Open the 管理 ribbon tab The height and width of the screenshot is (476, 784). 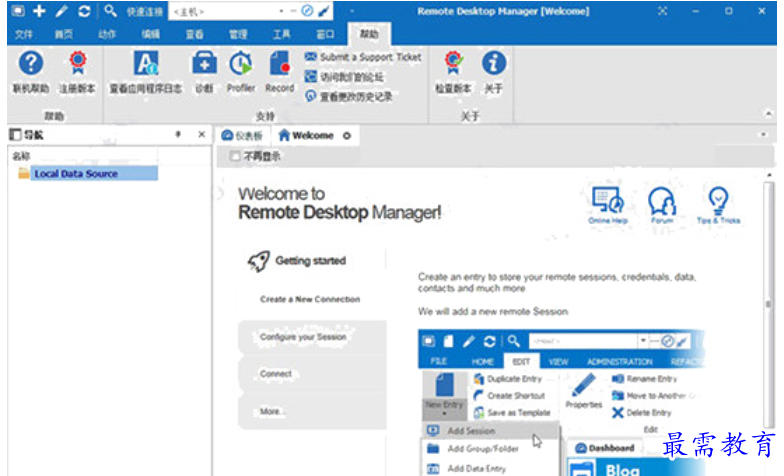pos(238,34)
